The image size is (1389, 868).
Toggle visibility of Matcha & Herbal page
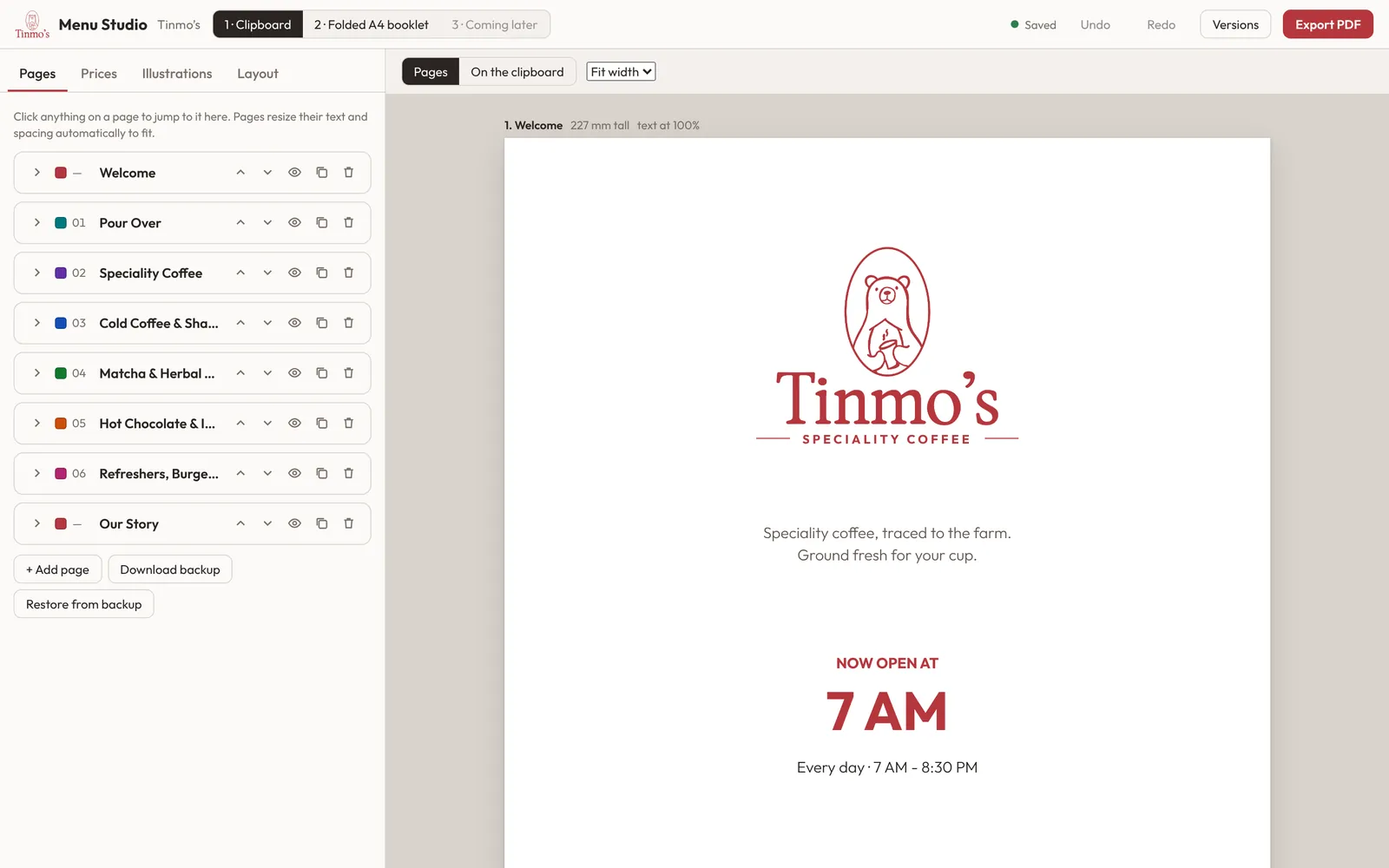tap(294, 373)
